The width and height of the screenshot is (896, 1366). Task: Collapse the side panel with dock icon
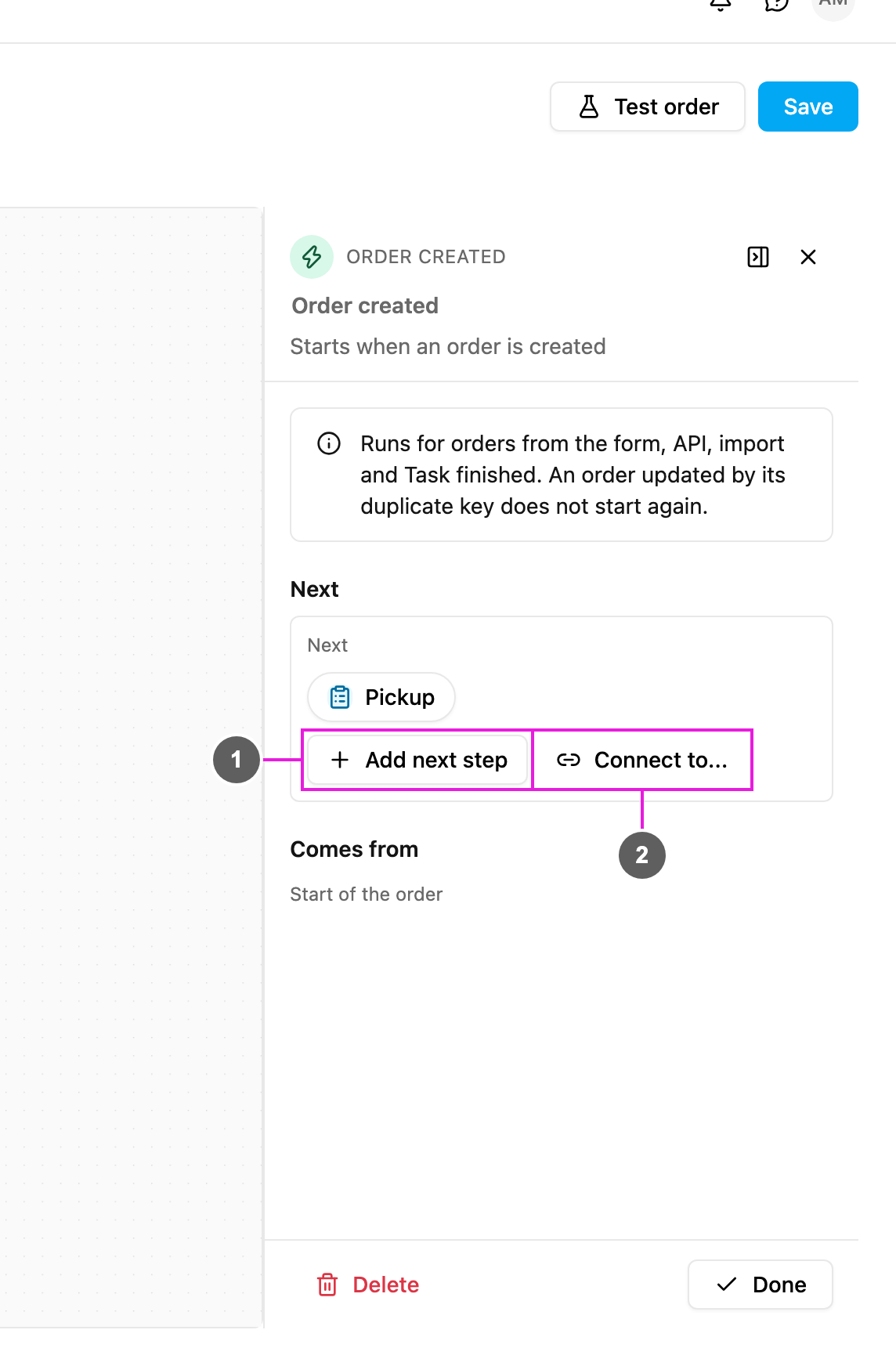click(x=758, y=257)
